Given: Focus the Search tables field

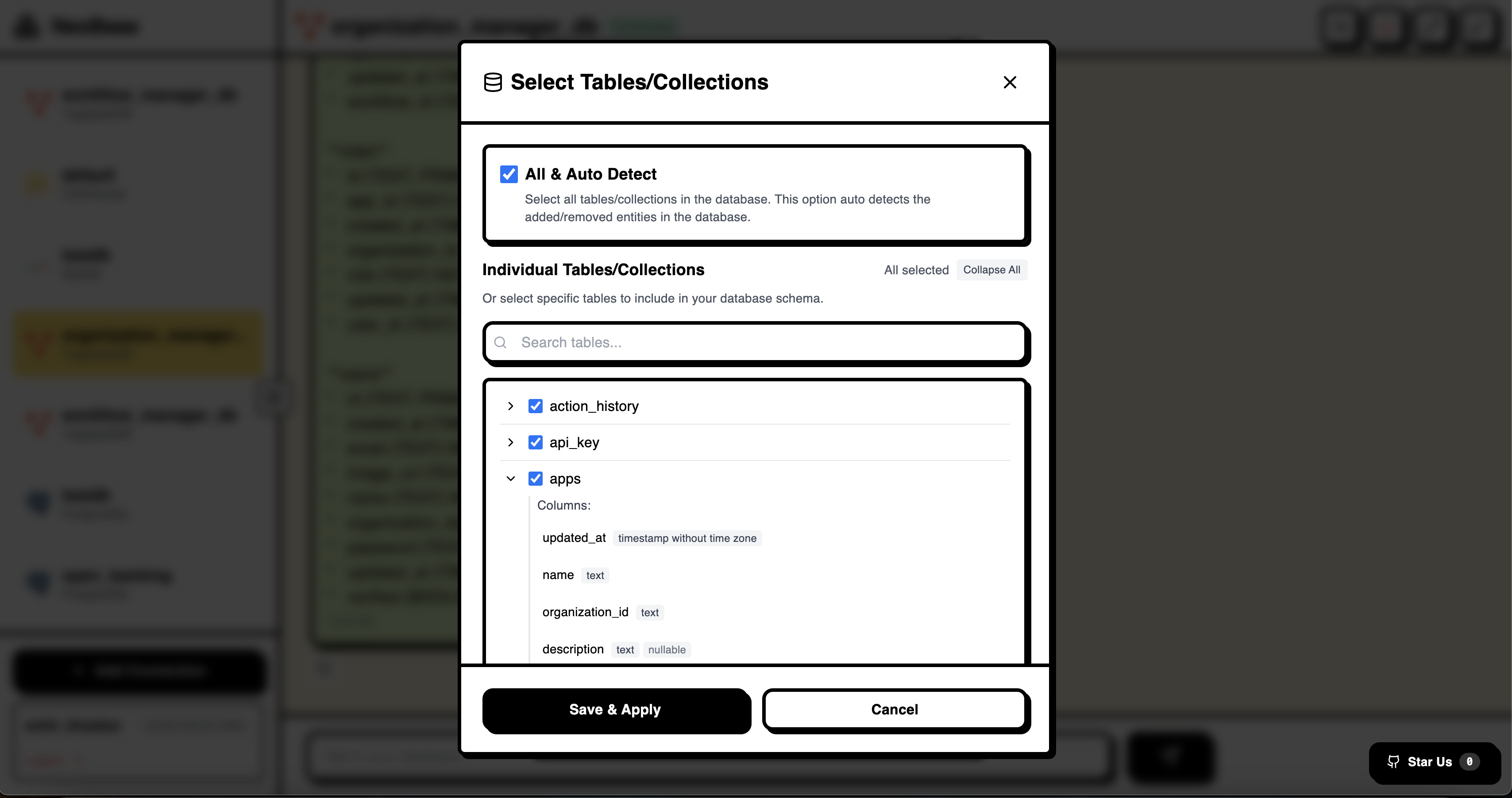Looking at the screenshot, I should (x=756, y=343).
